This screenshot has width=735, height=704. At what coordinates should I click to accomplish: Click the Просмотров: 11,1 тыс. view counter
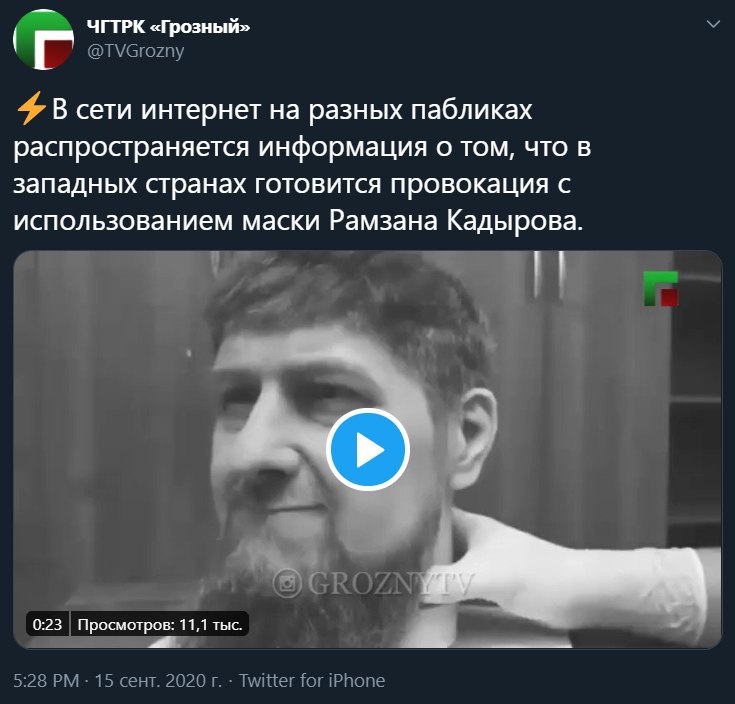160,624
